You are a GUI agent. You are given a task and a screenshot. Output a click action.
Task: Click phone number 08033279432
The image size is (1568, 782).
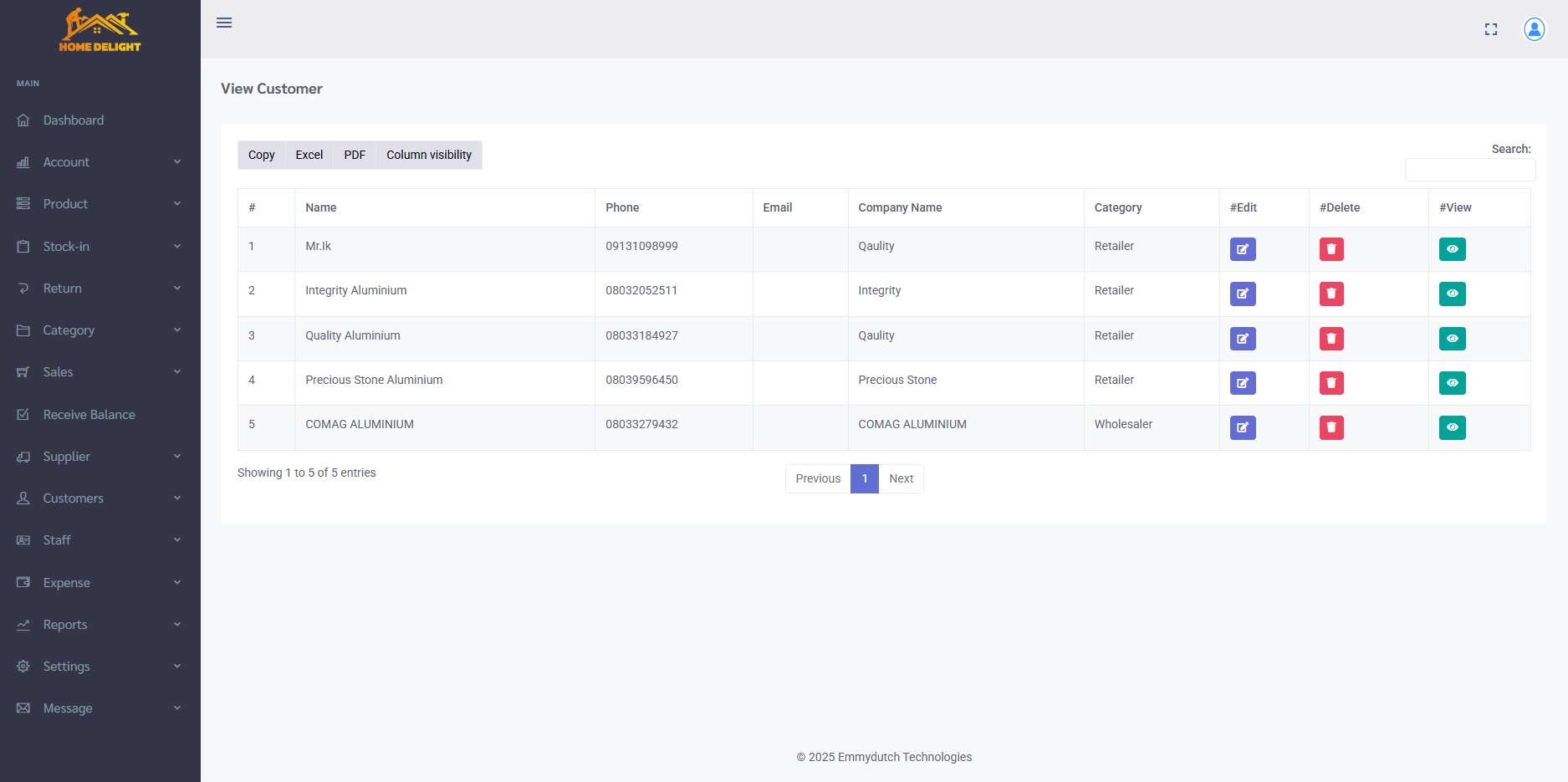(641, 424)
